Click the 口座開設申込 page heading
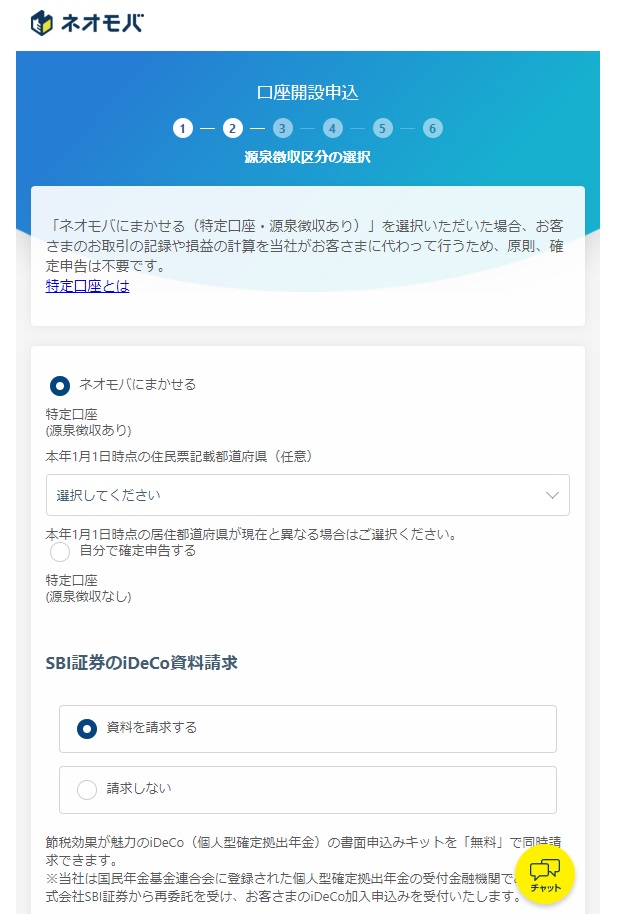Screen dimensions: 626x914 click(x=307, y=92)
